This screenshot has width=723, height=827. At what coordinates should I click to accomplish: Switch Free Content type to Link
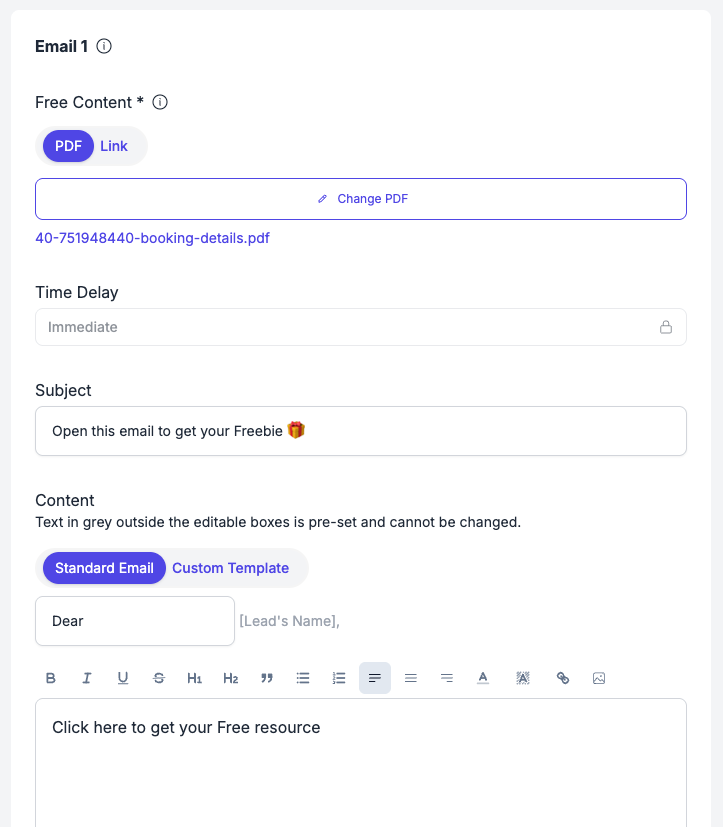(x=114, y=146)
